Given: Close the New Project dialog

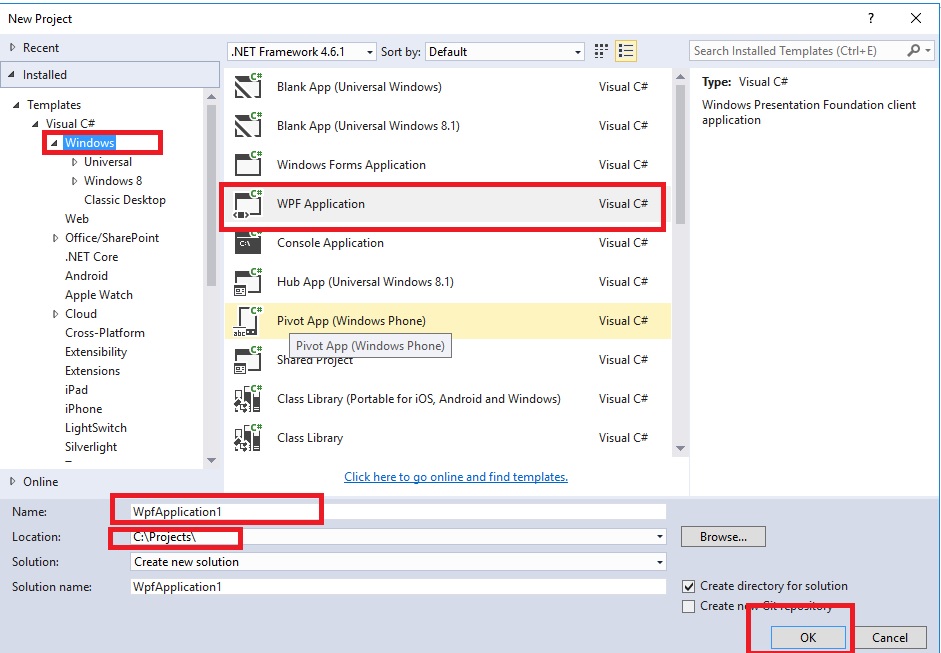Looking at the screenshot, I should coord(916,19).
